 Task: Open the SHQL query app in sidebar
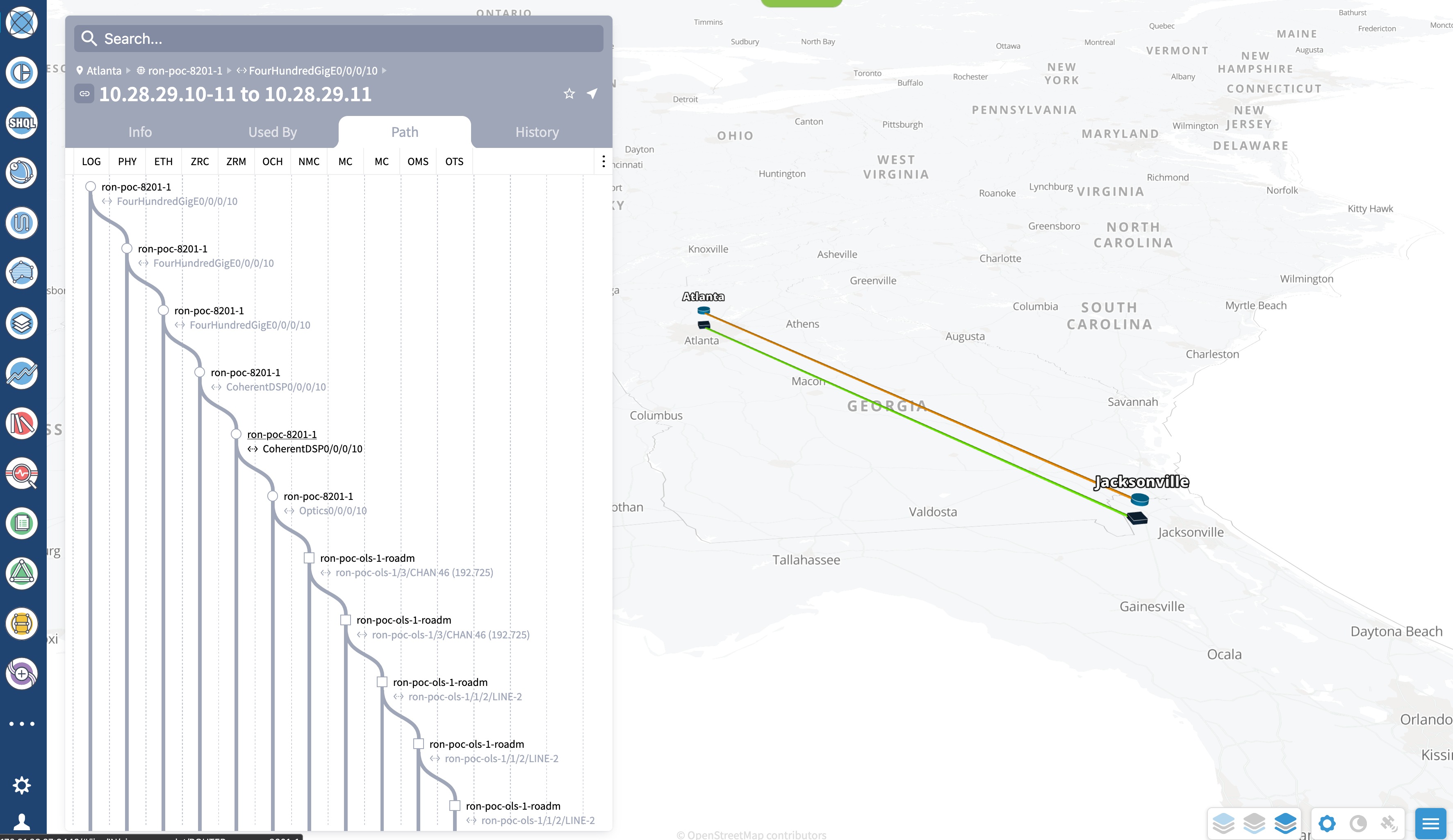pyautogui.click(x=22, y=123)
